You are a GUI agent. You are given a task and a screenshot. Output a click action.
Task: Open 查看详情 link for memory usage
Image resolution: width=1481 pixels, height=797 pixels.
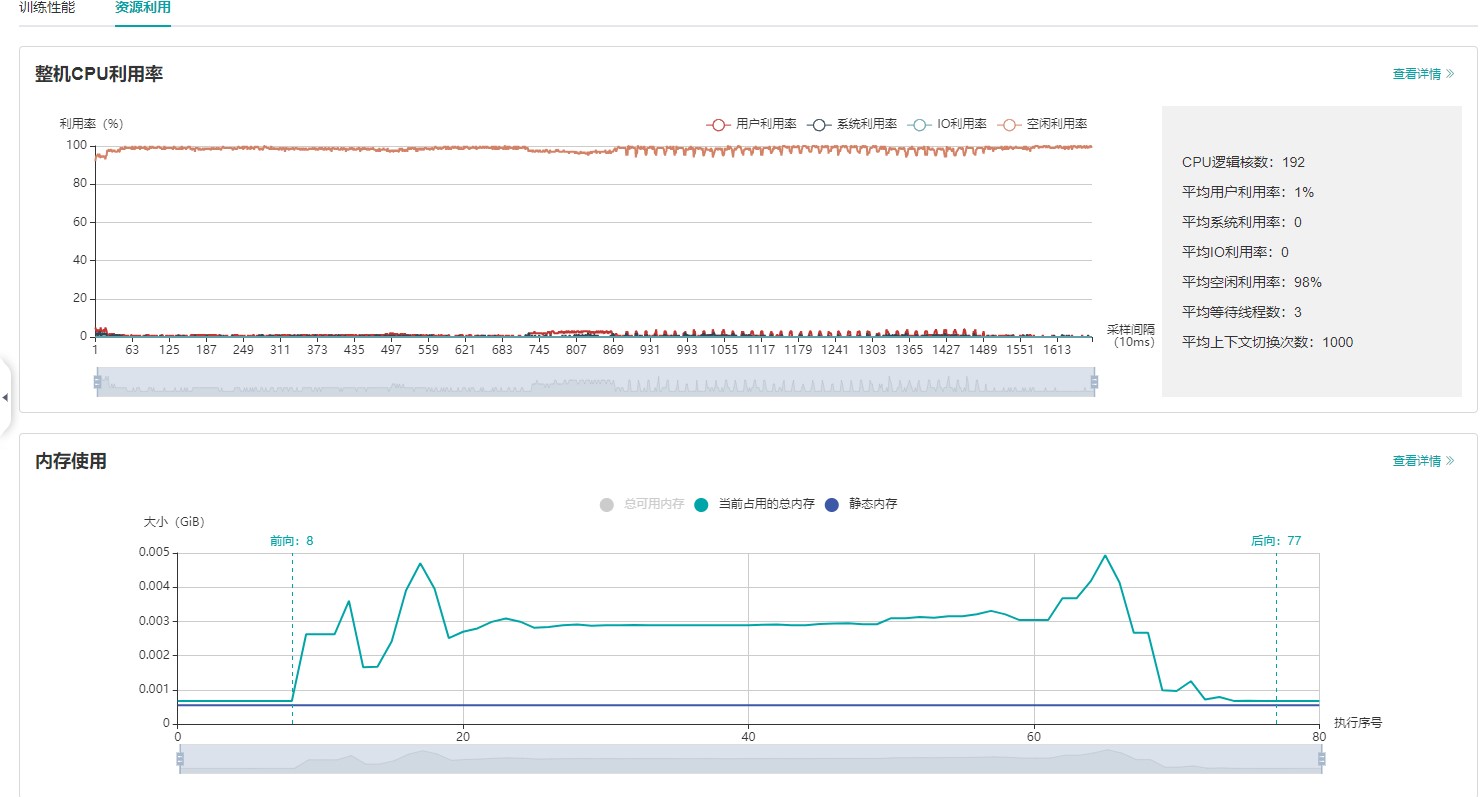[1423, 461]
